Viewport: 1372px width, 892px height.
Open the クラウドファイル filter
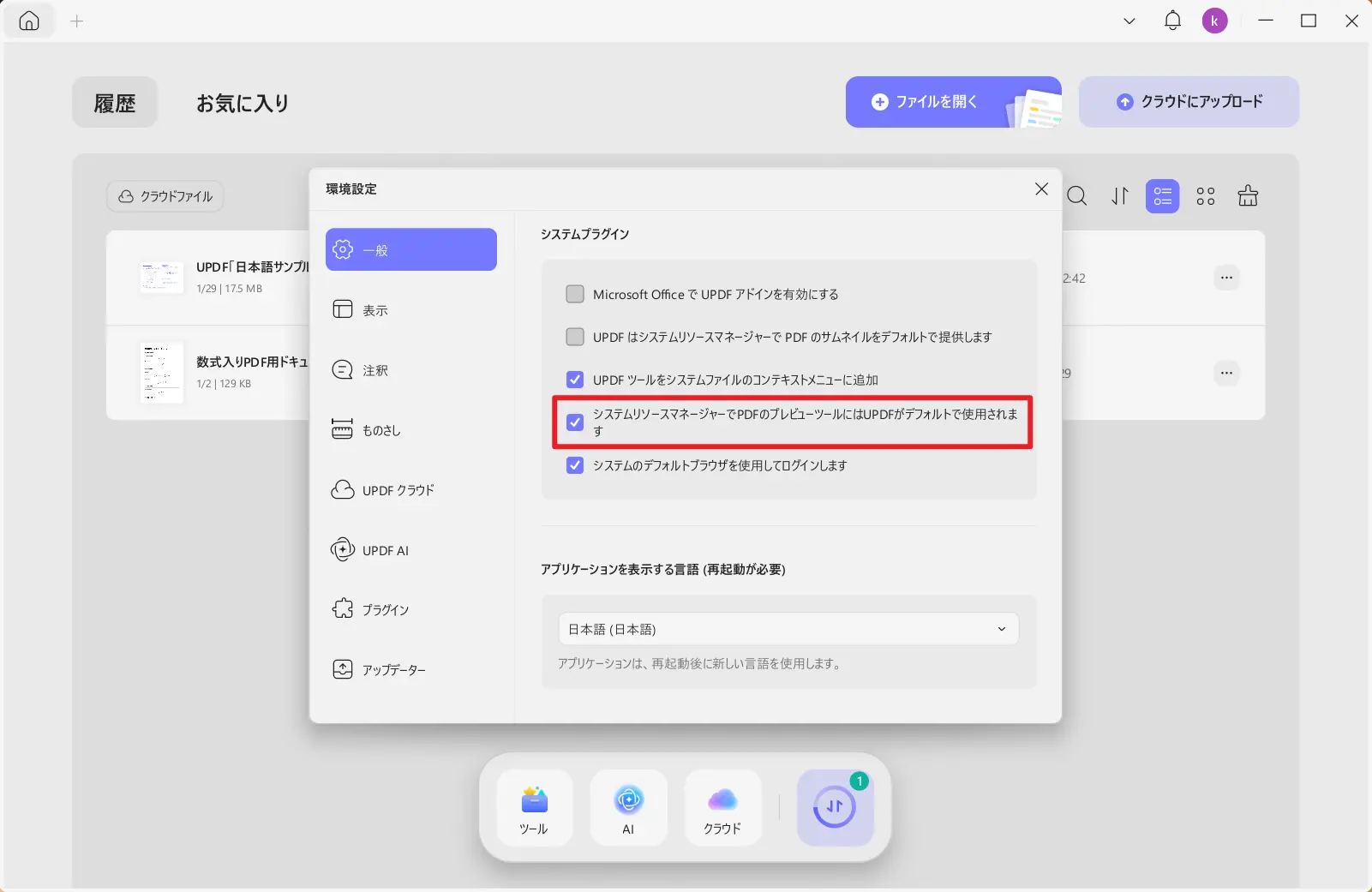pos(165,196)
